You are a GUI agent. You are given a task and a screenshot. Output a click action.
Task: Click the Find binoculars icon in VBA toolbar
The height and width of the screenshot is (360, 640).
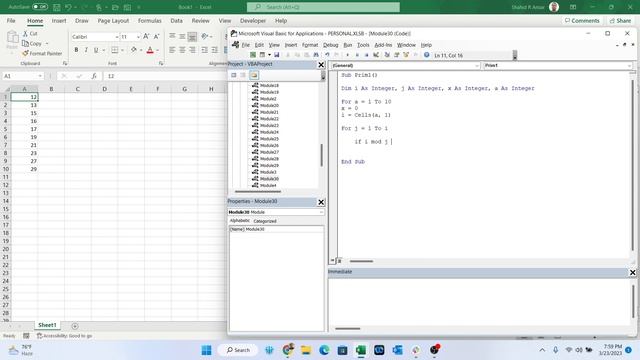[x=316, y=55]
